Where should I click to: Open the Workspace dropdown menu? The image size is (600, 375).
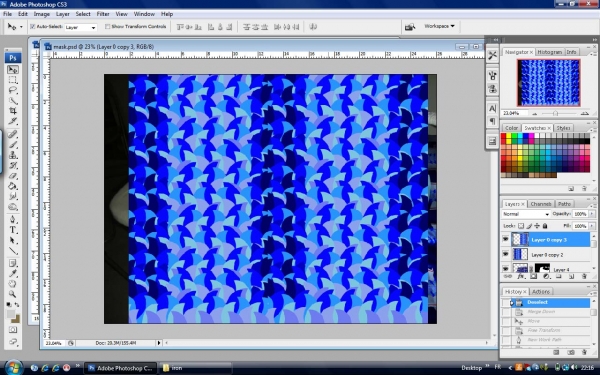439,26
